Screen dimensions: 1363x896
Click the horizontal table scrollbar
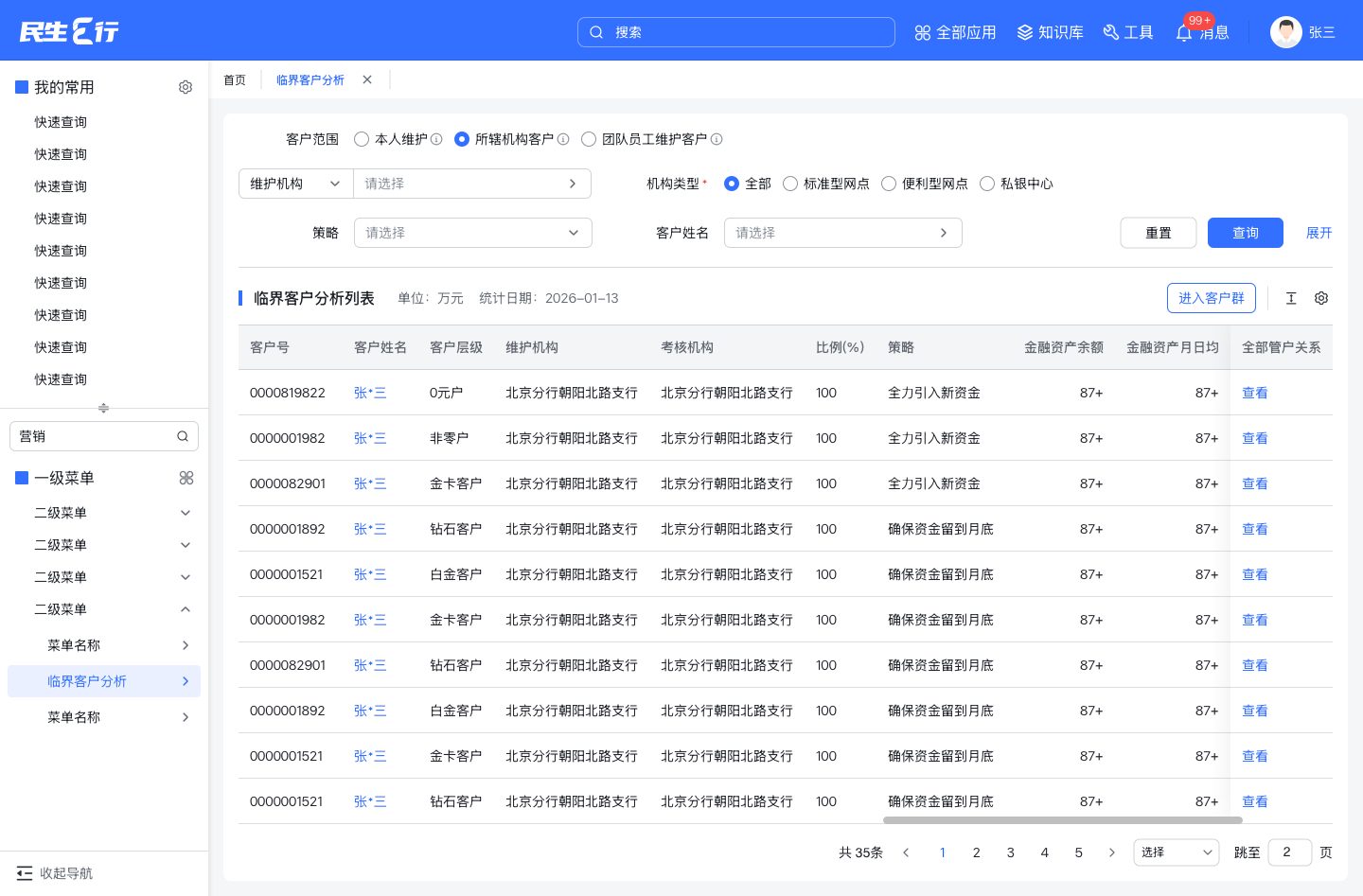(1063, 820)
